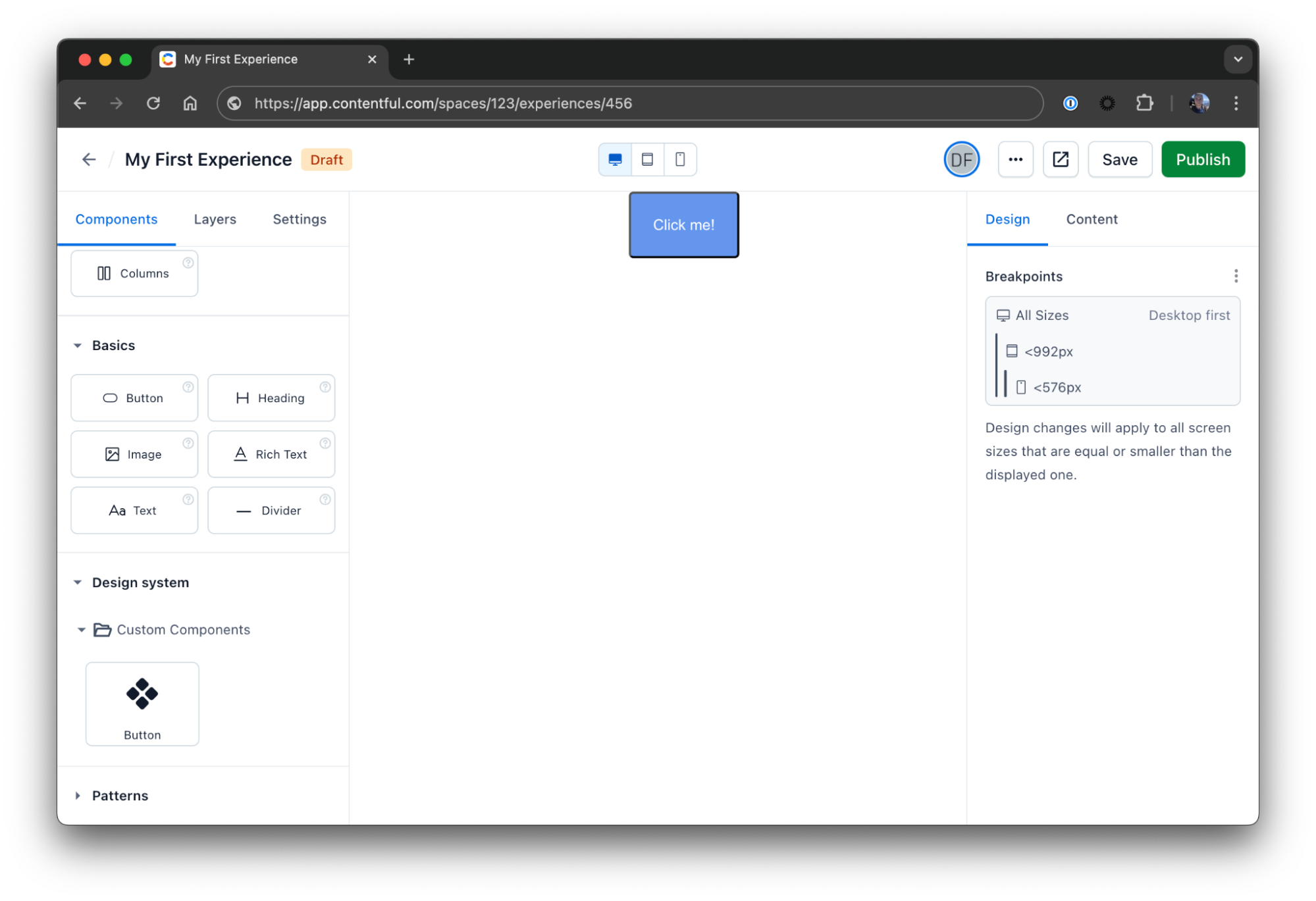Navigate back using the back arrow icon
Screen dimensions: 1316x901
coord(89,160)
